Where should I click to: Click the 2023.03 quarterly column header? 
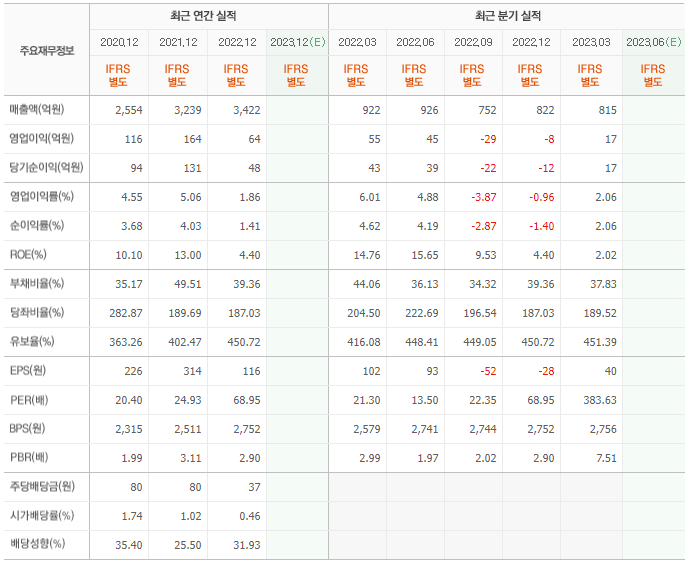coord(591,42)
